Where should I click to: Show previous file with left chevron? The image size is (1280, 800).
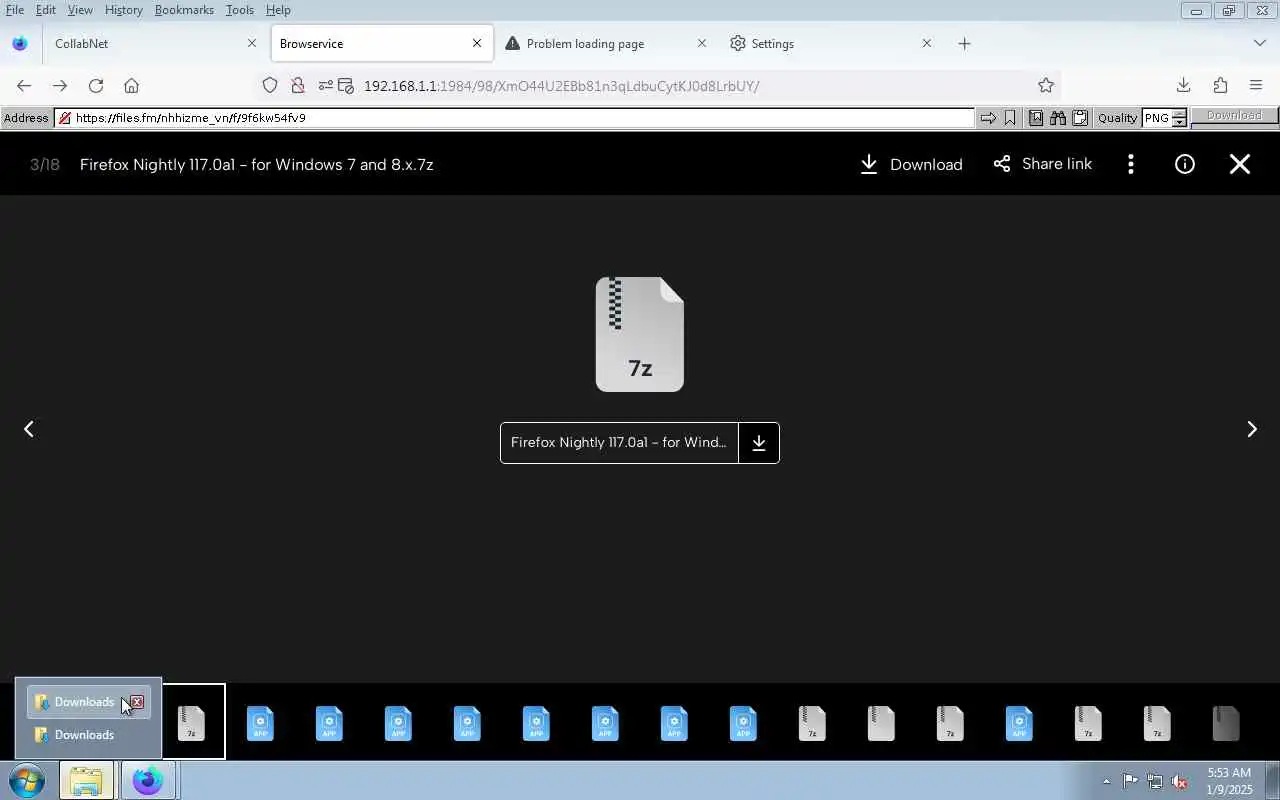29,429
